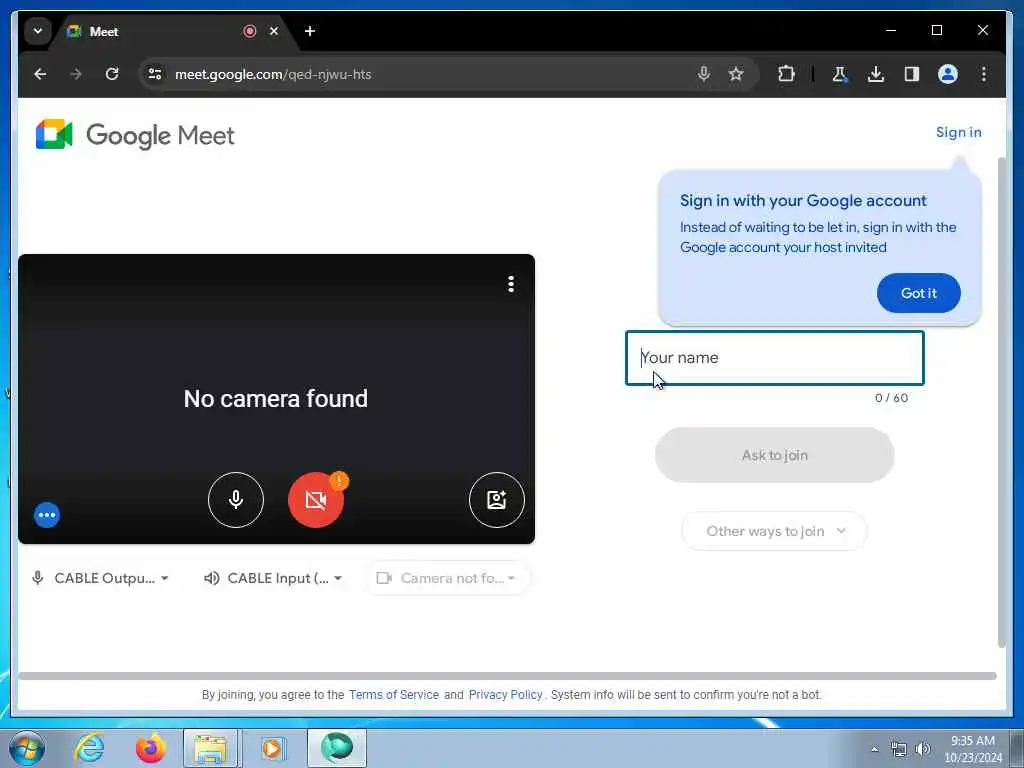The image size is (1024, 768).
Task: Close the Meet tab
Action: click(x=274, y=31)
